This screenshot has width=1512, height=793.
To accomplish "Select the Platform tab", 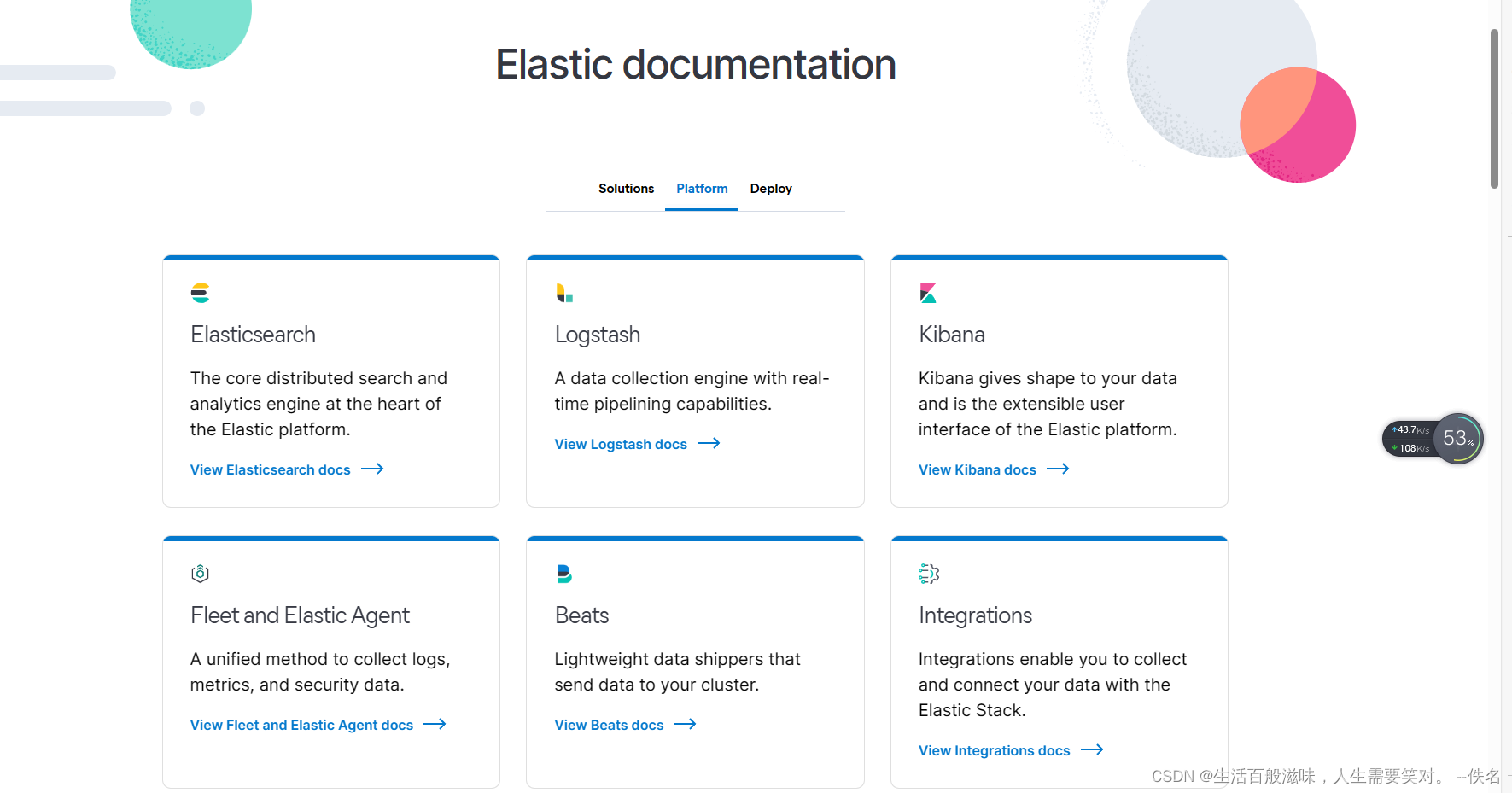I will [x=702, y=189].
